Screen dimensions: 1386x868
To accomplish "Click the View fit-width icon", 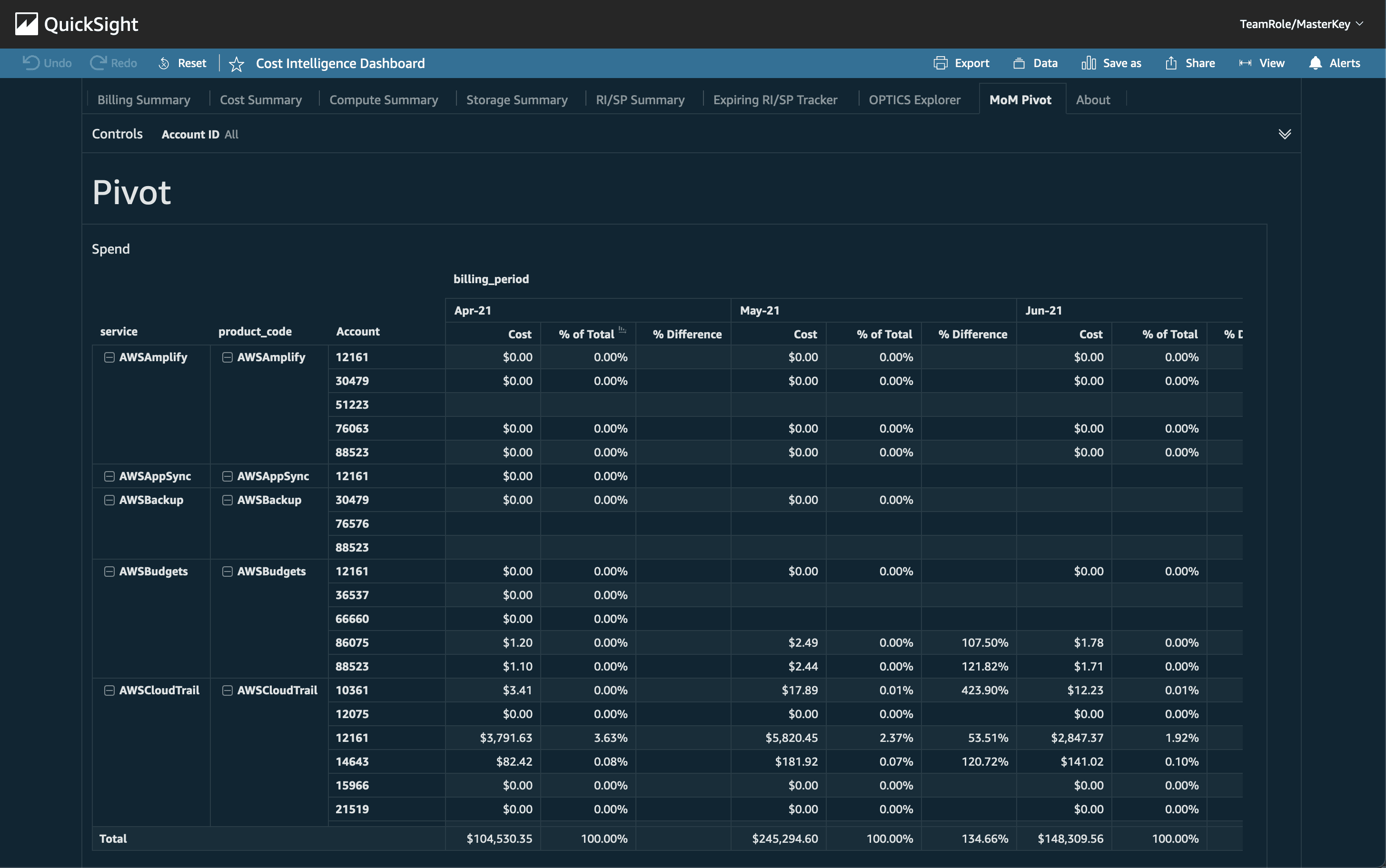I will (x=1245, y=63).
